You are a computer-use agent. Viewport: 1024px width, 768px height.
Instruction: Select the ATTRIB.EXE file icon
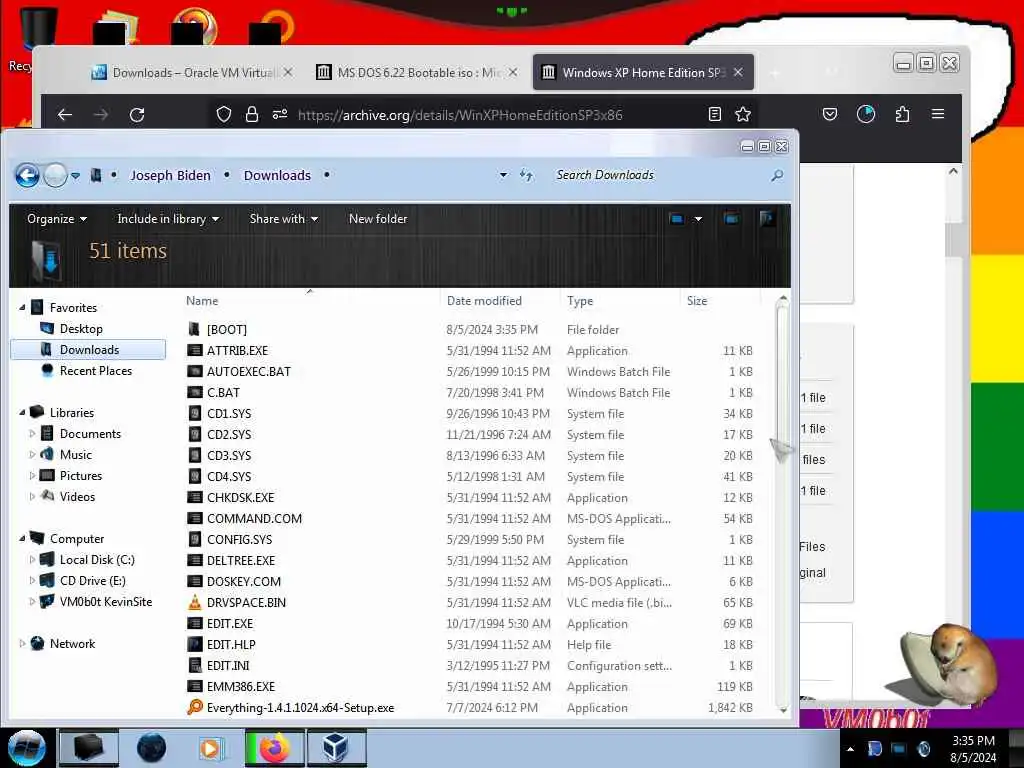194,350
